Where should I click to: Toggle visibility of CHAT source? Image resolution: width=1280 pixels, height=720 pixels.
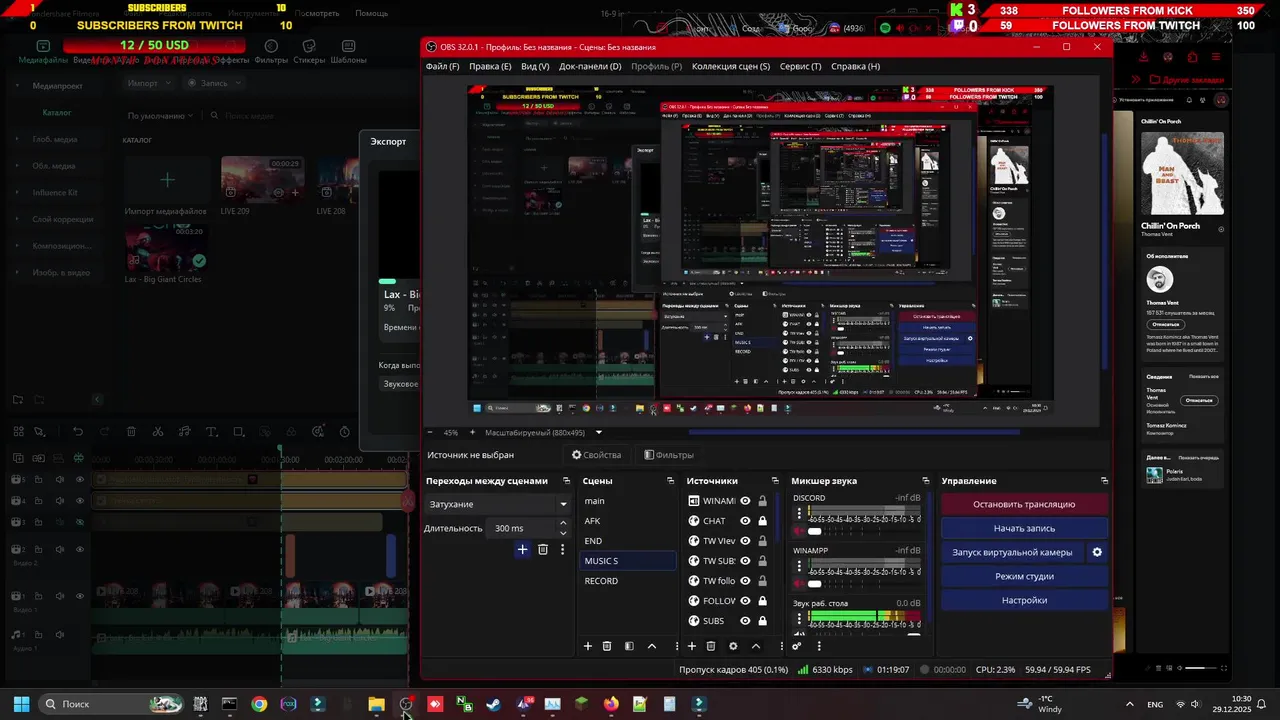745,521
